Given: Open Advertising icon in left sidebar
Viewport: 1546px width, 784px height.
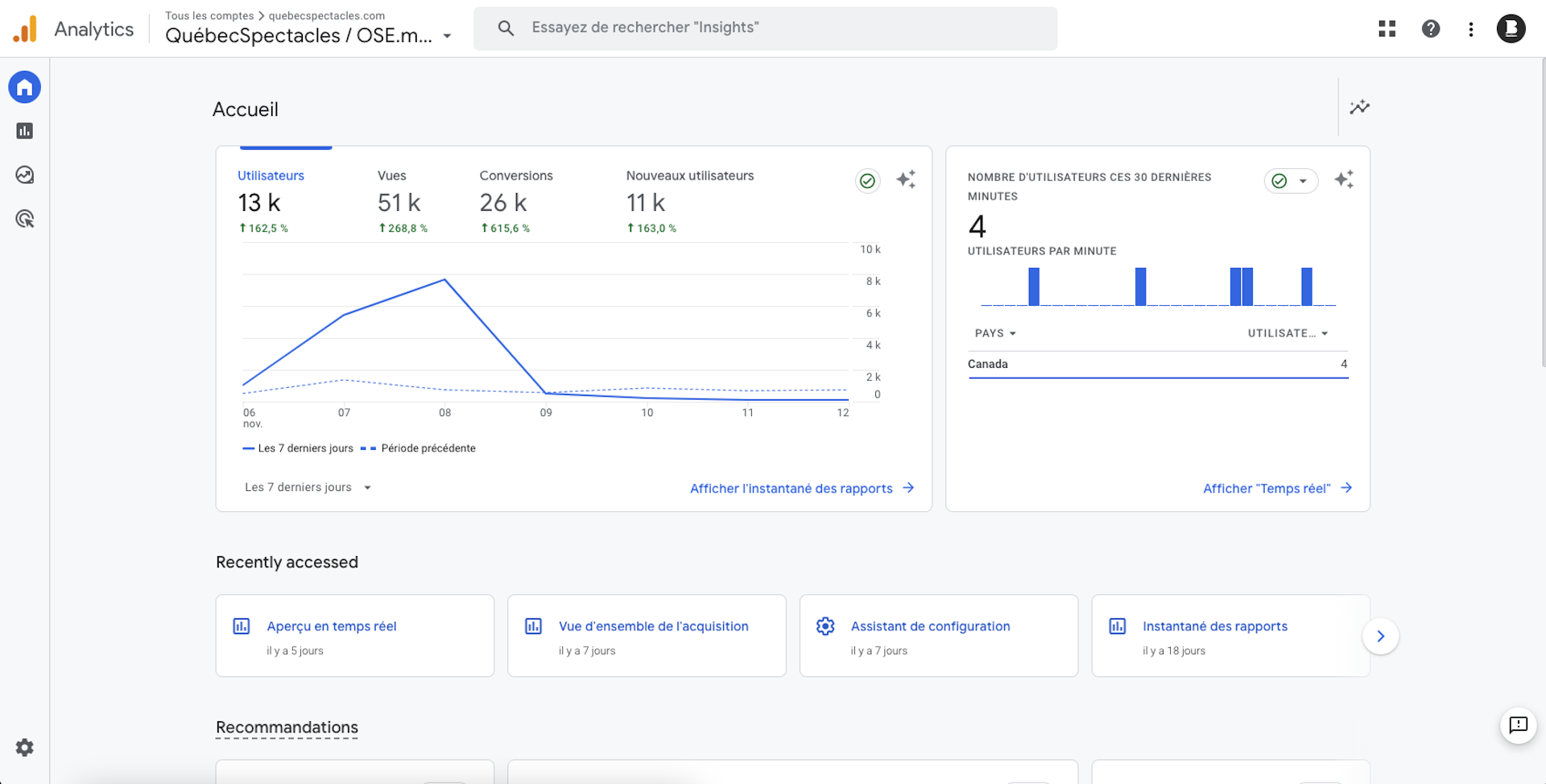Looking at the screenshot, I should coord(24,219).
